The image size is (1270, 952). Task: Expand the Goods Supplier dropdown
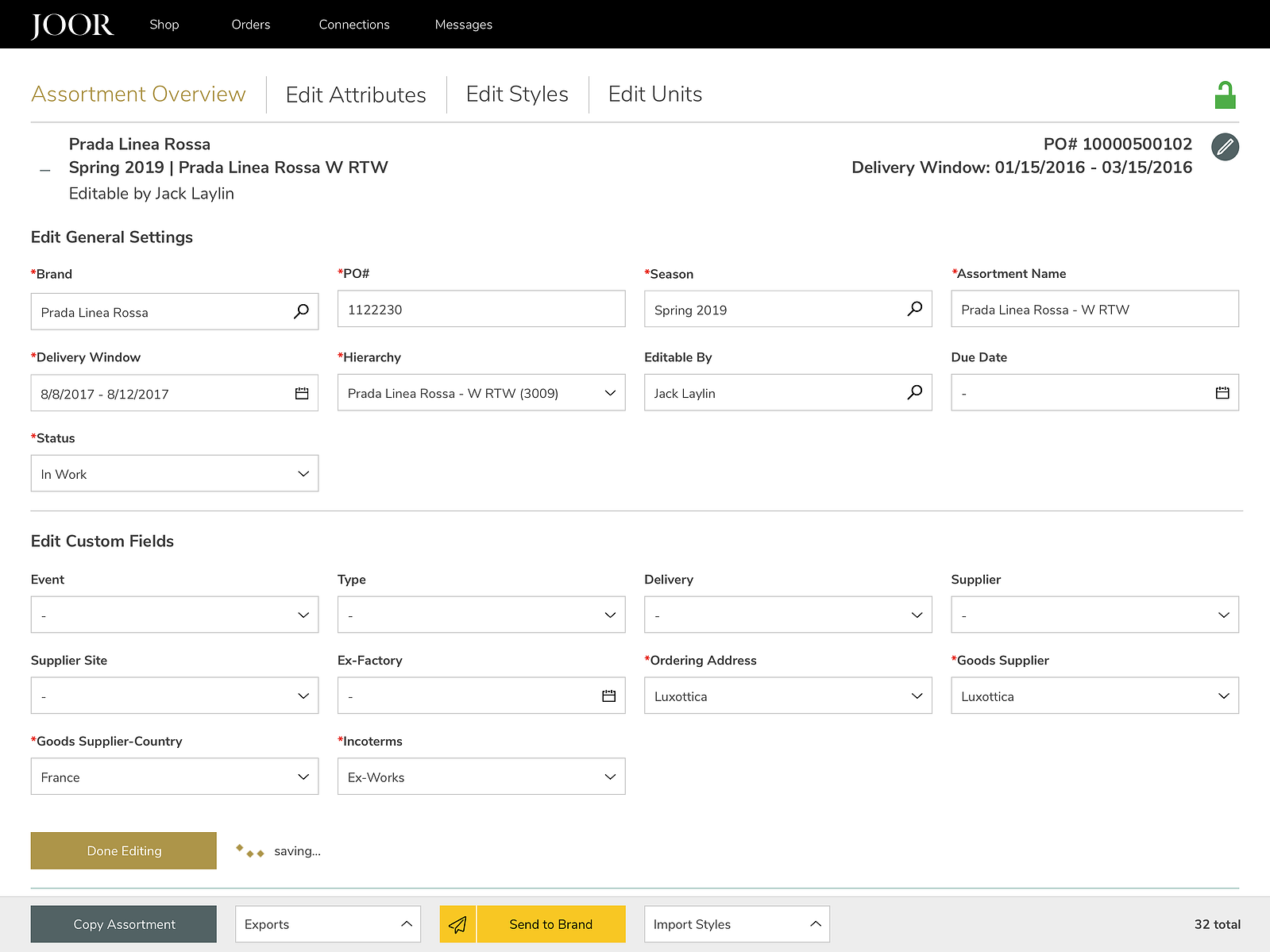(x=1095, y=696)
